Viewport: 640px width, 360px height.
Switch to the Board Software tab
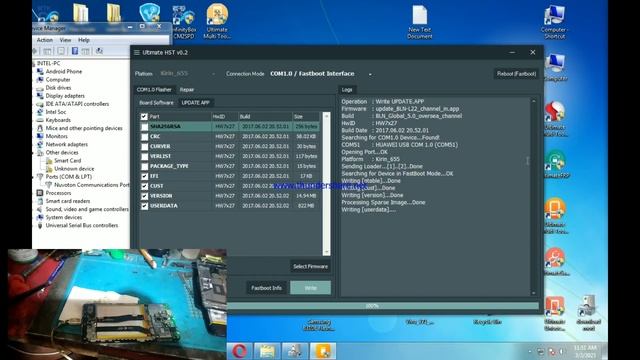point(156,103)
